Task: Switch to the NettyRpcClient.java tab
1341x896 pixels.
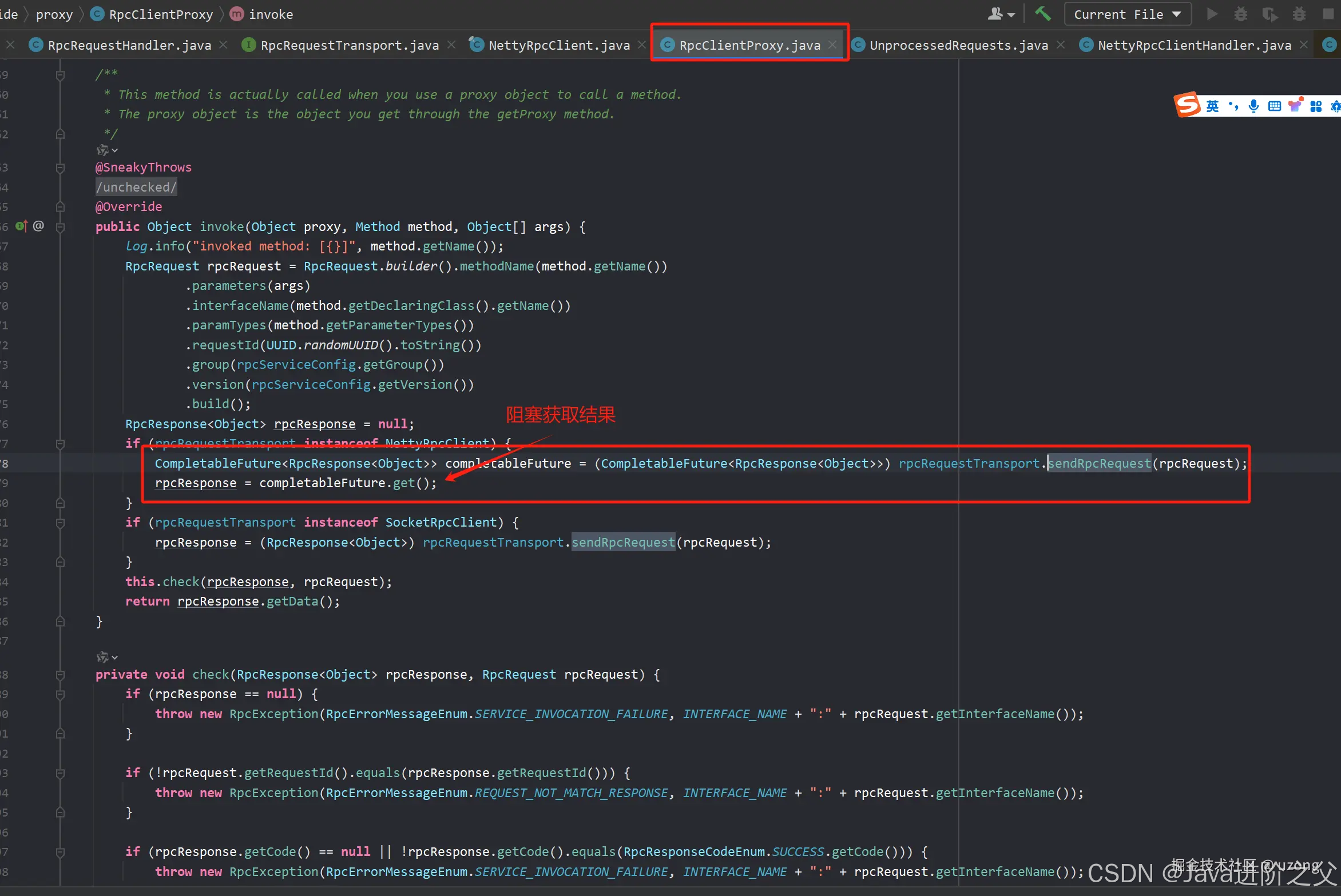Action: click(x=558, y=45)
